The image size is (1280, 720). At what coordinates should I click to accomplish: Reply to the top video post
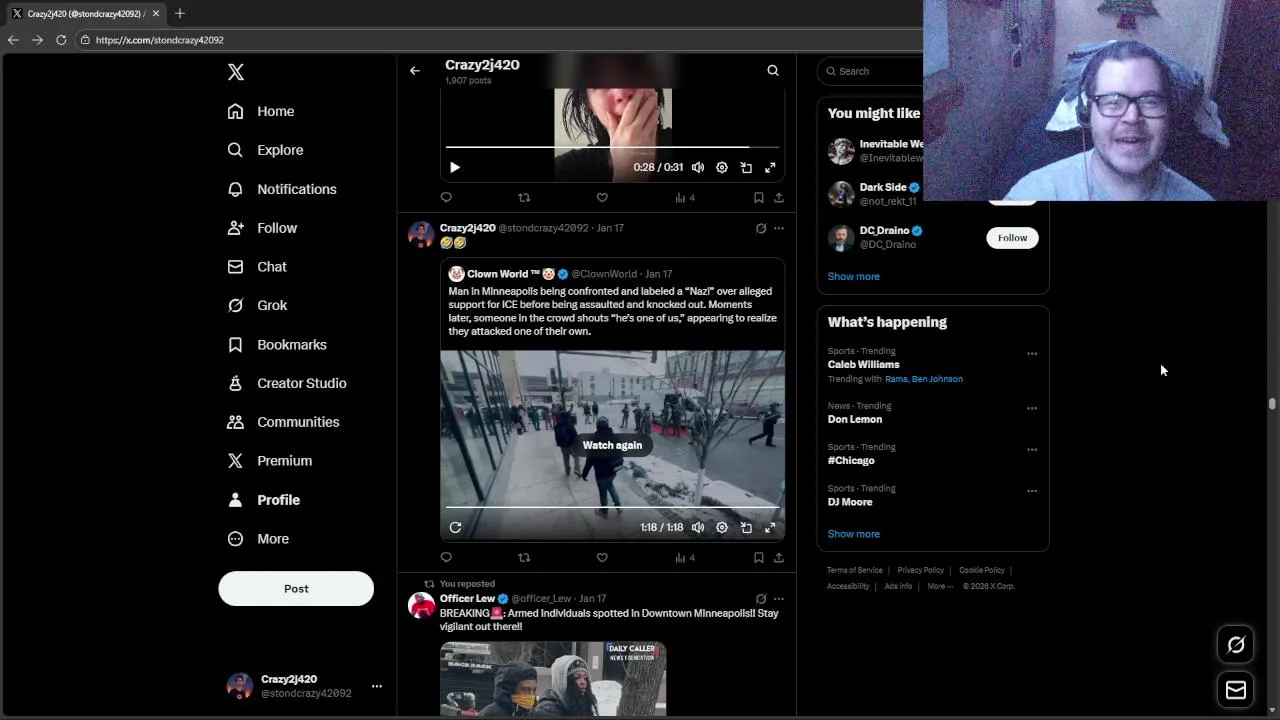coord(446,198)
